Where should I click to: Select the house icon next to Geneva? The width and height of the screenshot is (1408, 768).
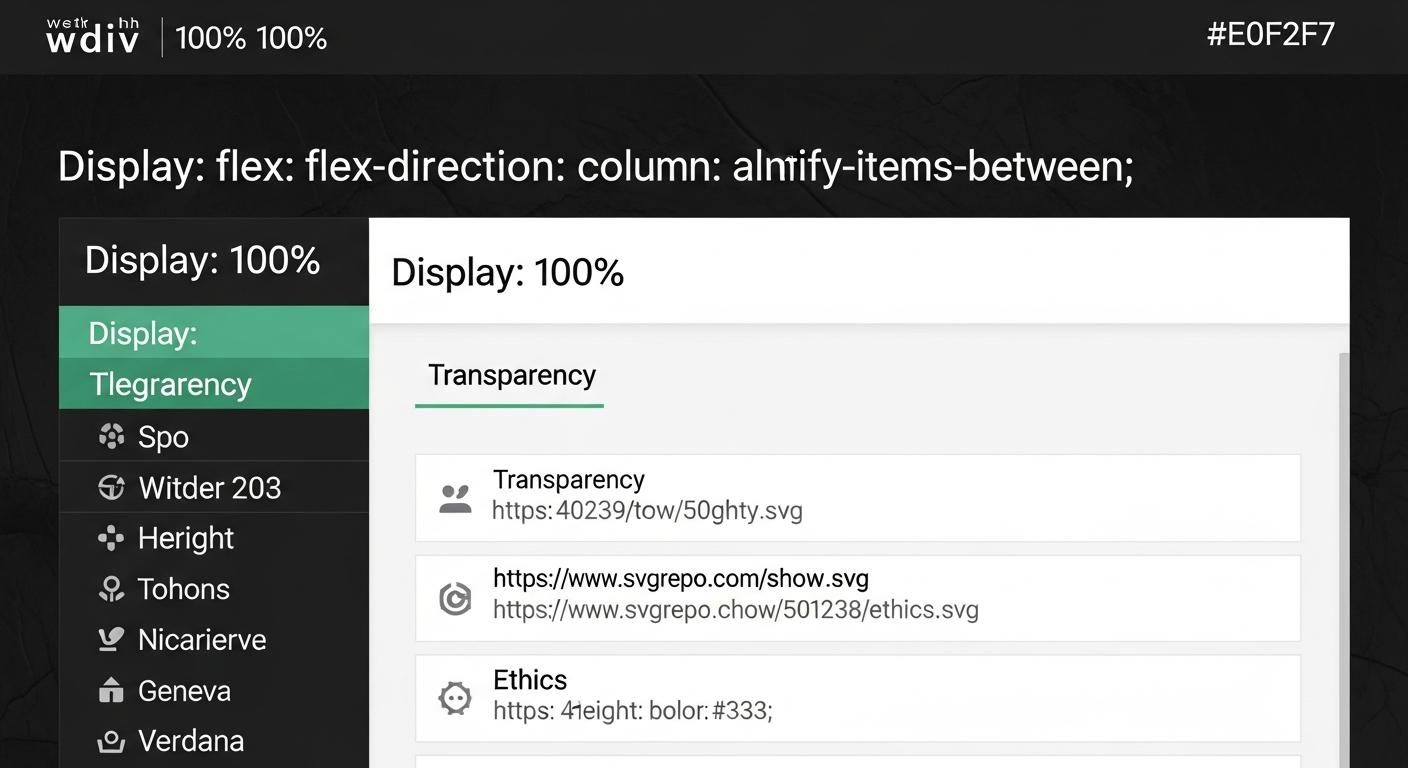click(111, 691)
